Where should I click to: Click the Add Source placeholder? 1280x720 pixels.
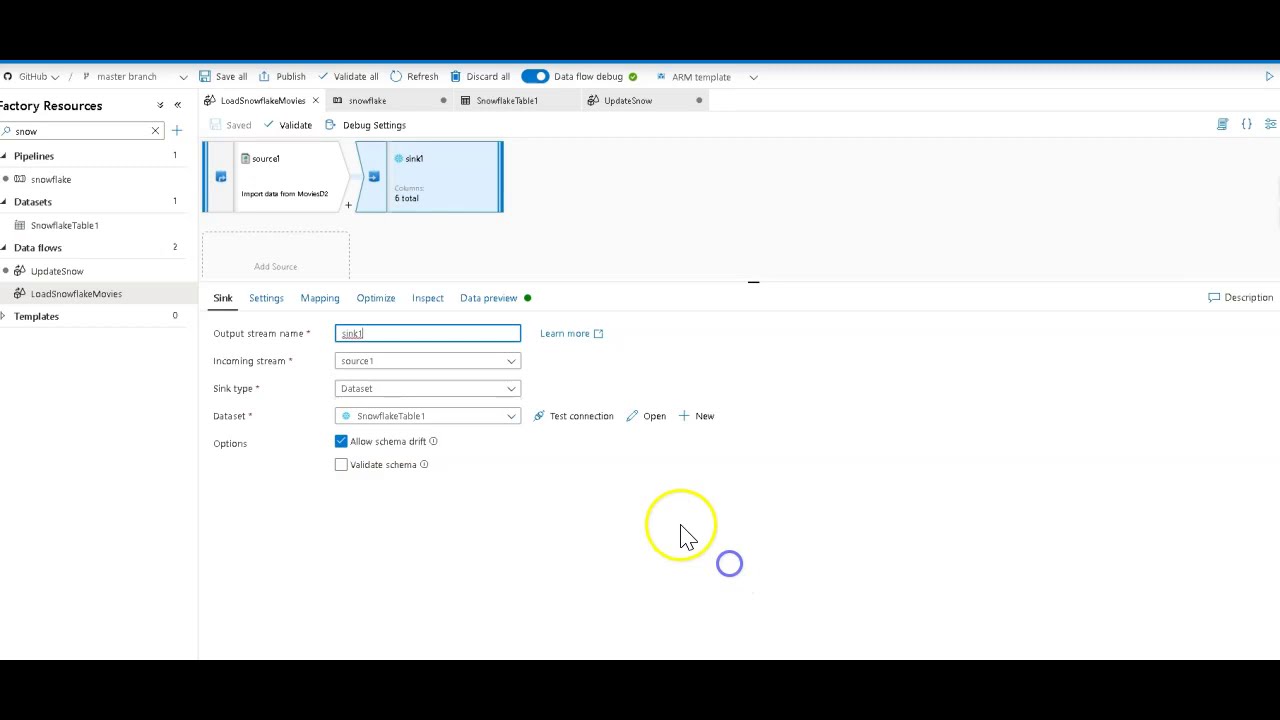point(276,255)
